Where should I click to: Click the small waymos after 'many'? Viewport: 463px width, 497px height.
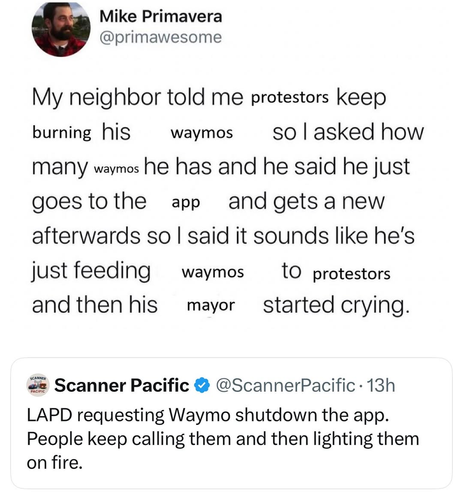(x=116, y=169)
